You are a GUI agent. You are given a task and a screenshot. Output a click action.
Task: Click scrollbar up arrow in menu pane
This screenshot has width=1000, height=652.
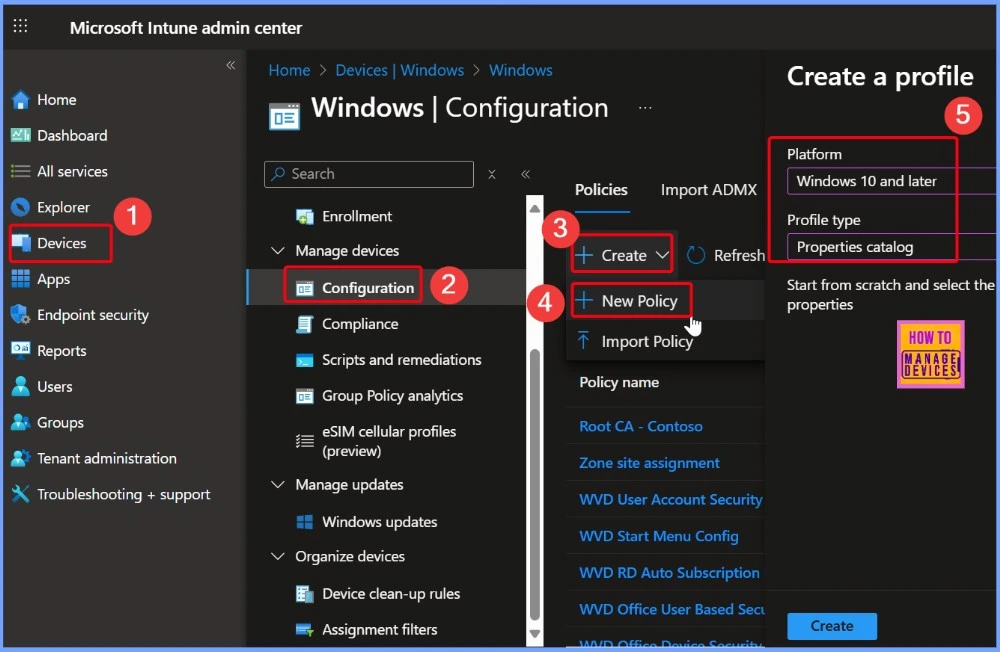tap(534, 209)
